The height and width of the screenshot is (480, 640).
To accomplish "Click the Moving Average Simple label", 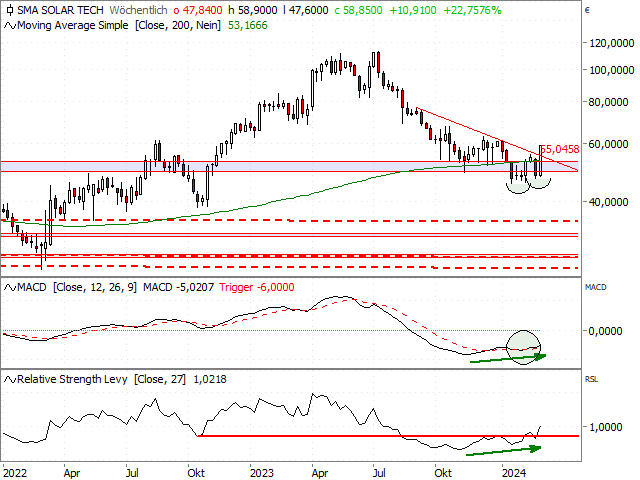I will tap(73, 26).
